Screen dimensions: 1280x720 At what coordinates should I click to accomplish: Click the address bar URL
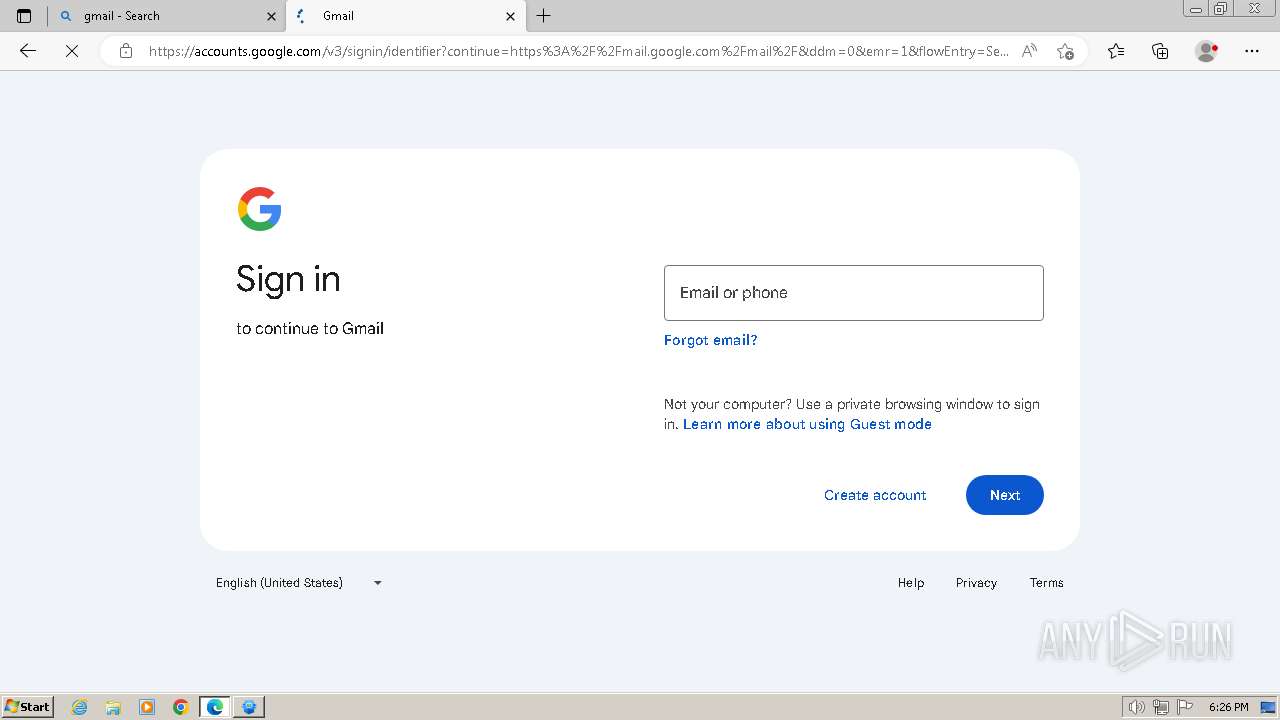click(x=578, y=51)
